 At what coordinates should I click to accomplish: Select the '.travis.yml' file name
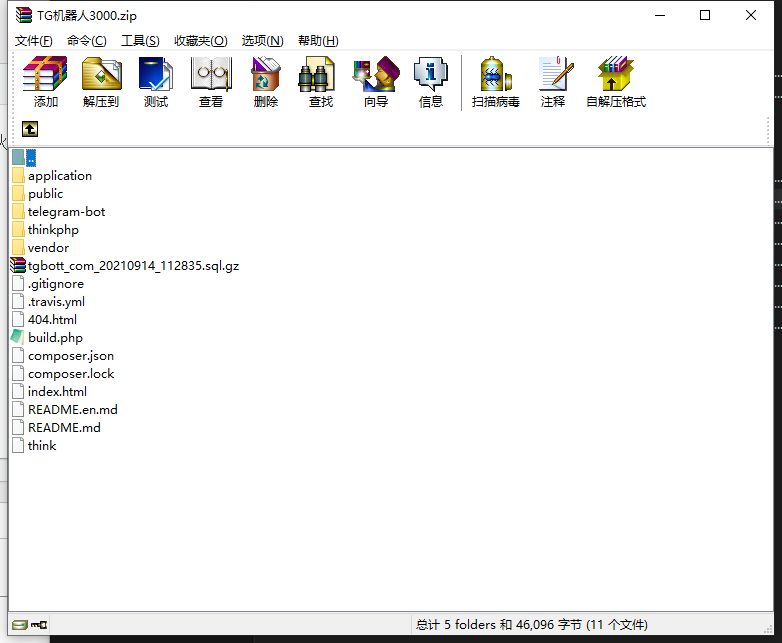point(56,301)
